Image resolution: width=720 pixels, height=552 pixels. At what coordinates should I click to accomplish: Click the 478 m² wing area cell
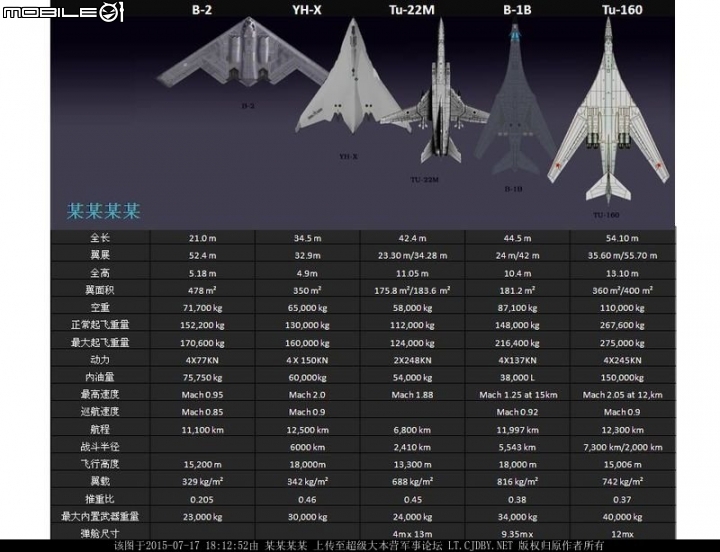[202, 290]
